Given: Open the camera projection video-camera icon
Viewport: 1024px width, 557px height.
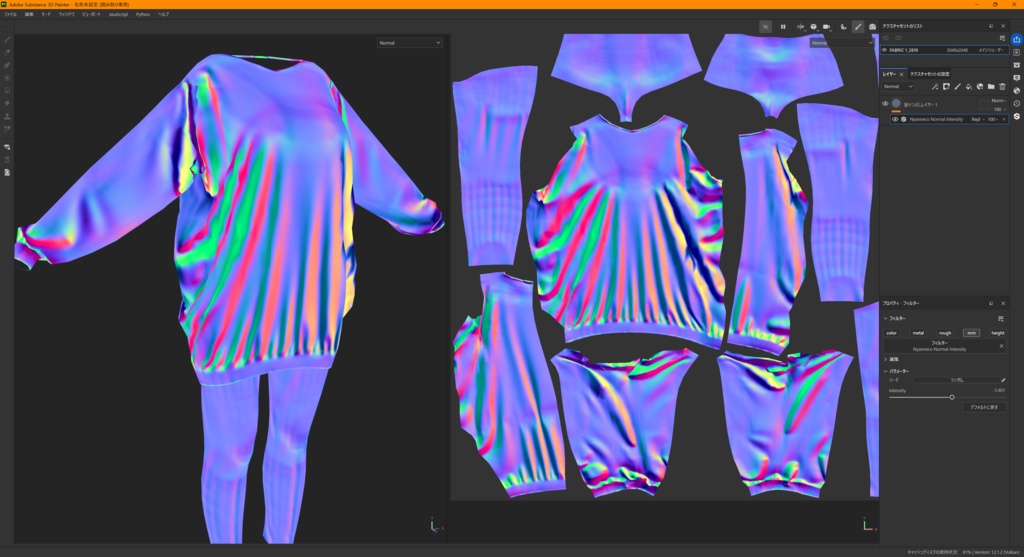Looking at the screenshot, I should [x=827, y=27].
